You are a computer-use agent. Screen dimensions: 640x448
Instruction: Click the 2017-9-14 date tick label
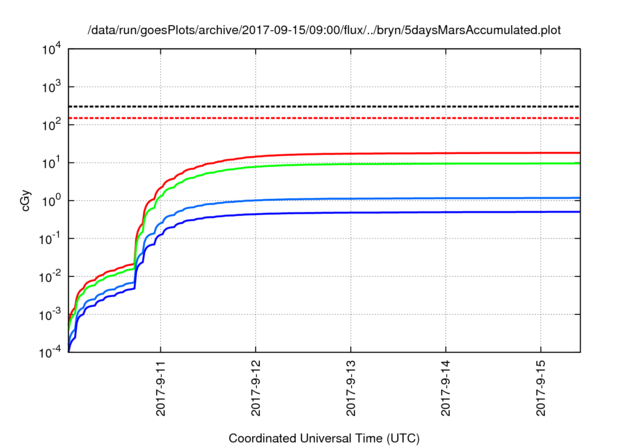(x=446, y=388)
